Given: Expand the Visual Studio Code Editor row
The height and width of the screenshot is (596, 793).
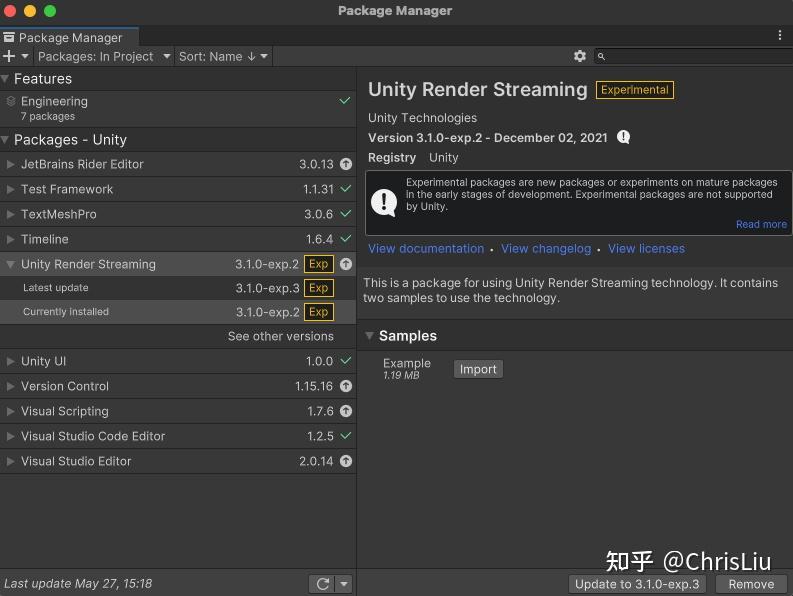Looking at the screenshot, I should (10, 436).
